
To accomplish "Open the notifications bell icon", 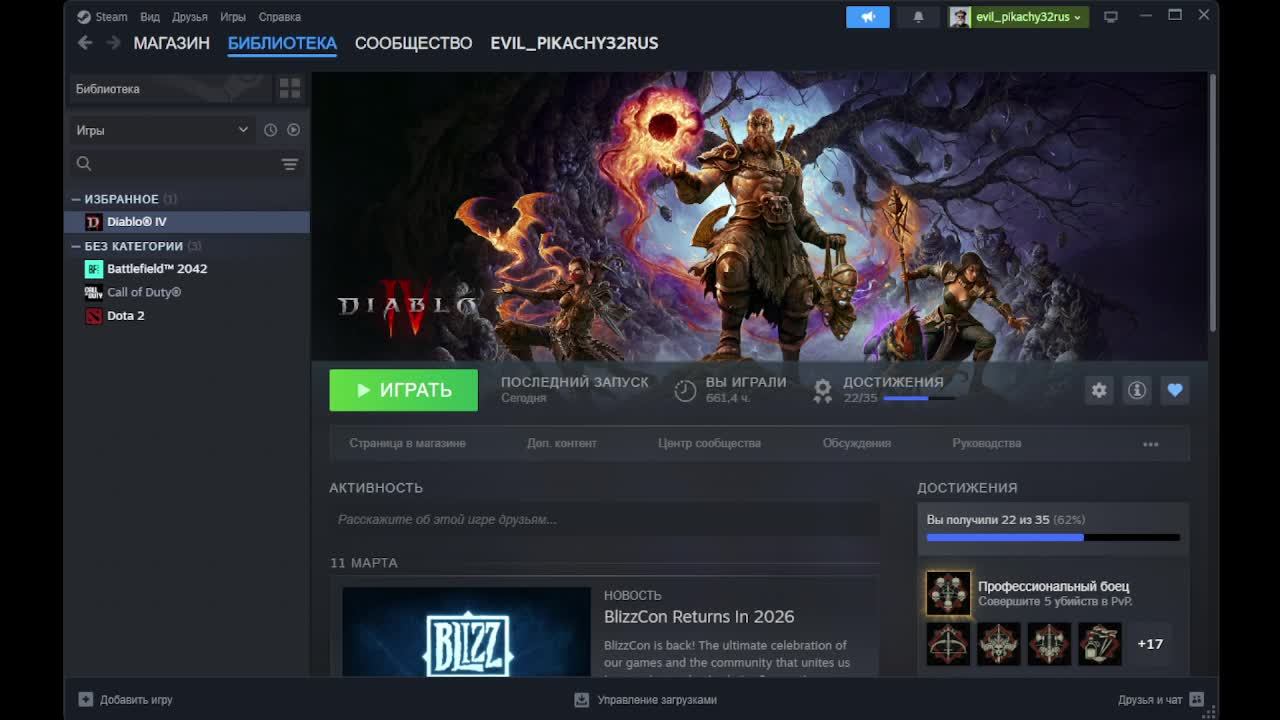I will pyautogui.click(x=918, y=17).
